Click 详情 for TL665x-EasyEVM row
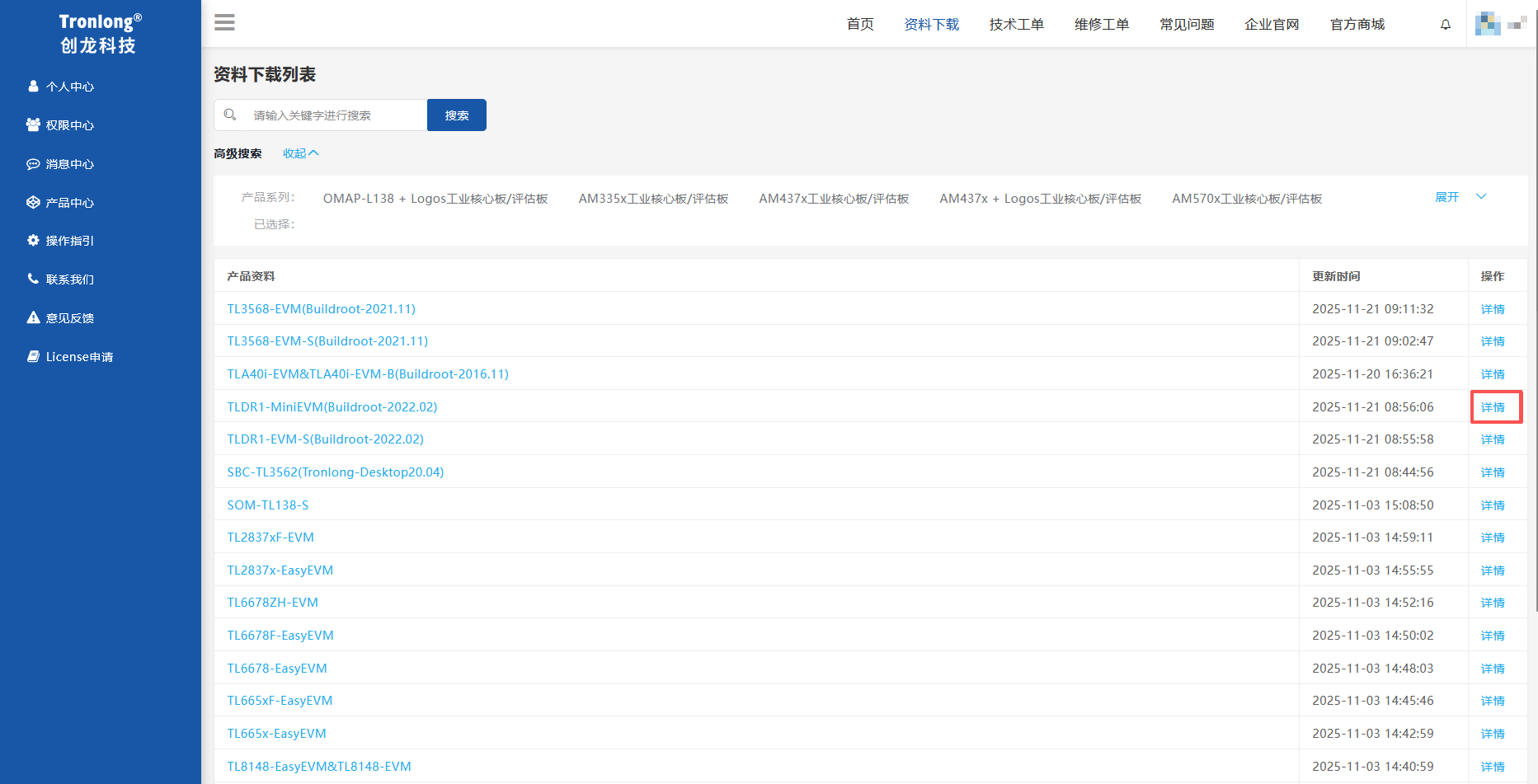Screen dimensions: 1538x784 [1493, 734]
